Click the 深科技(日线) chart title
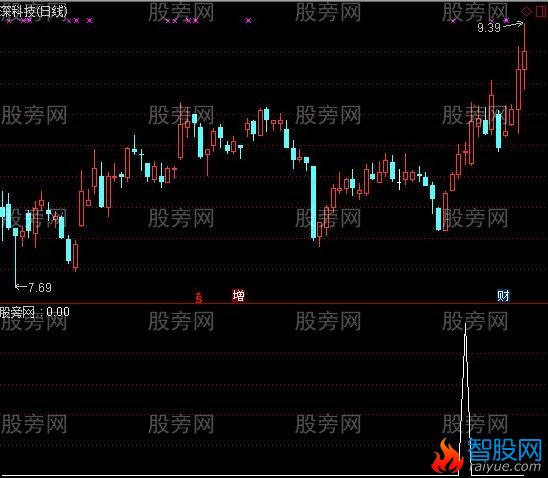 pyautogui.click(x=34, y=12)
